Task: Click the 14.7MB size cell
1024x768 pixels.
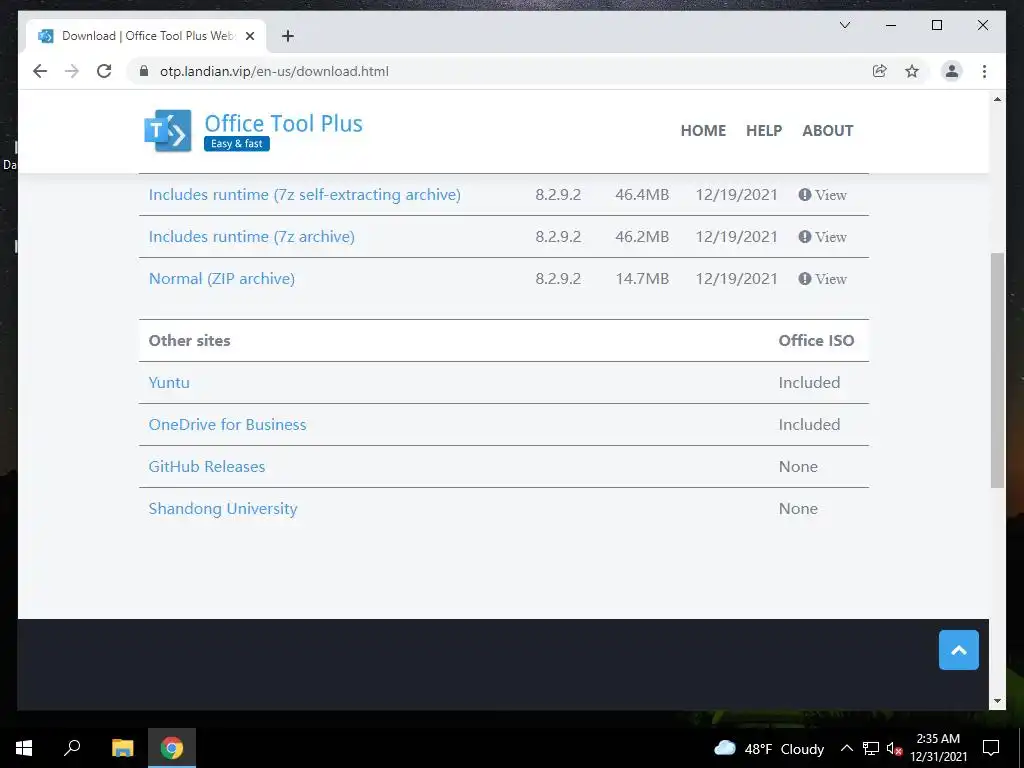Action: tap(642, 279)
